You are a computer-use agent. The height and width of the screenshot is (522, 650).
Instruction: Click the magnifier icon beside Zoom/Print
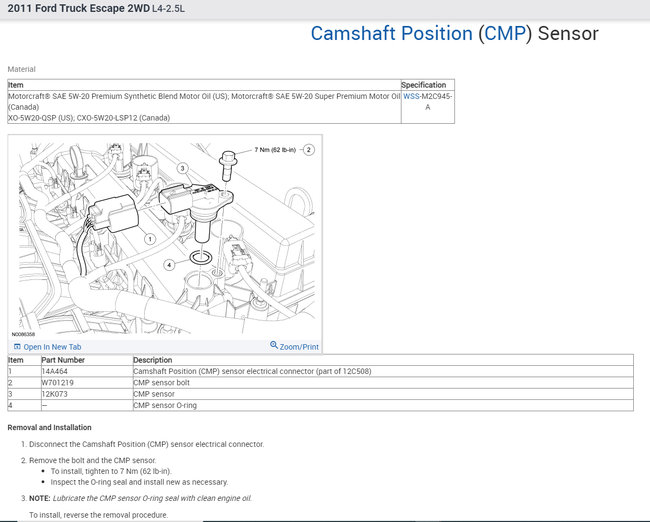click(x=274, y=345)
